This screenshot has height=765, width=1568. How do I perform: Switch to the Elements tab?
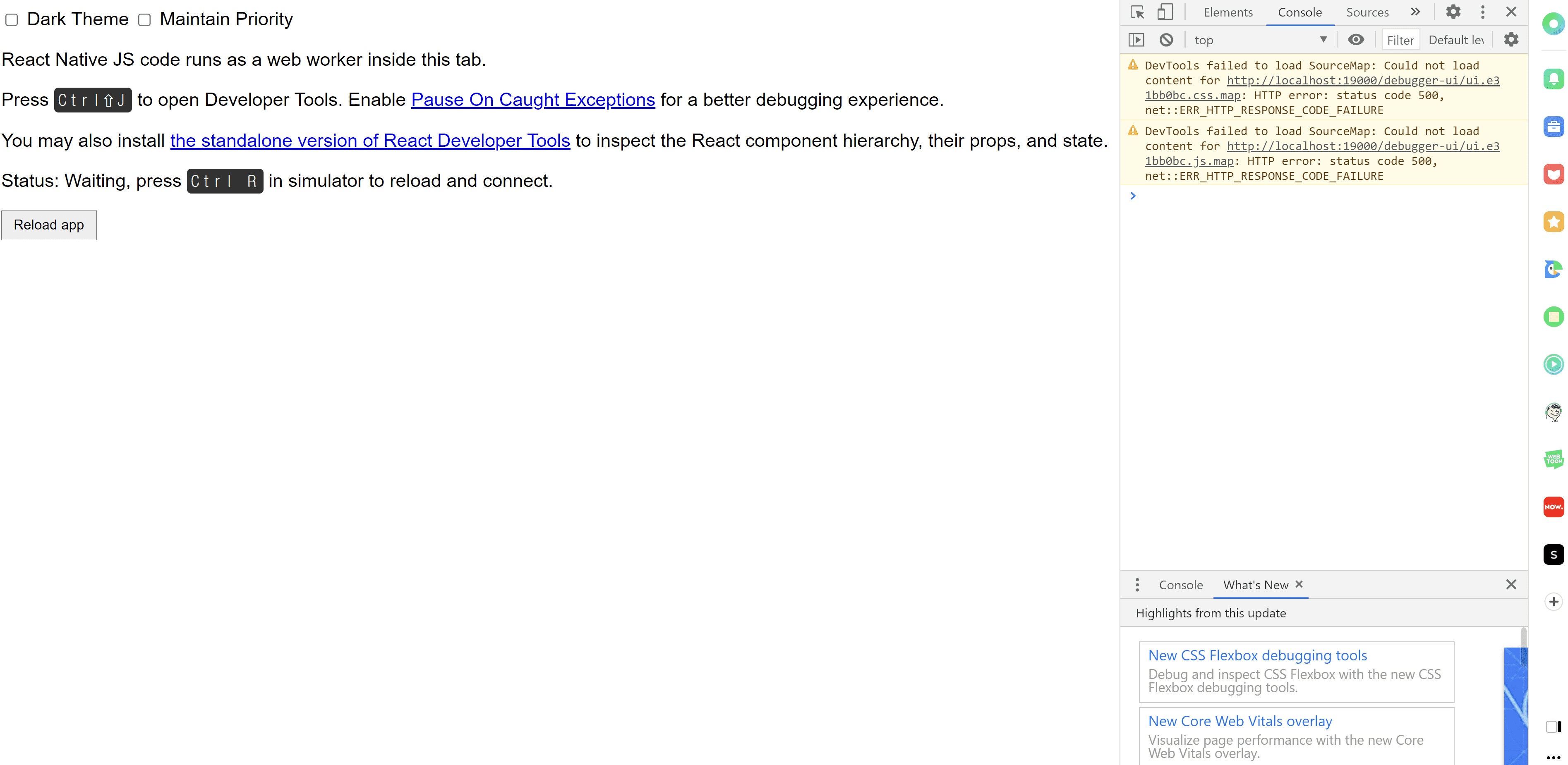[1228, 12]
